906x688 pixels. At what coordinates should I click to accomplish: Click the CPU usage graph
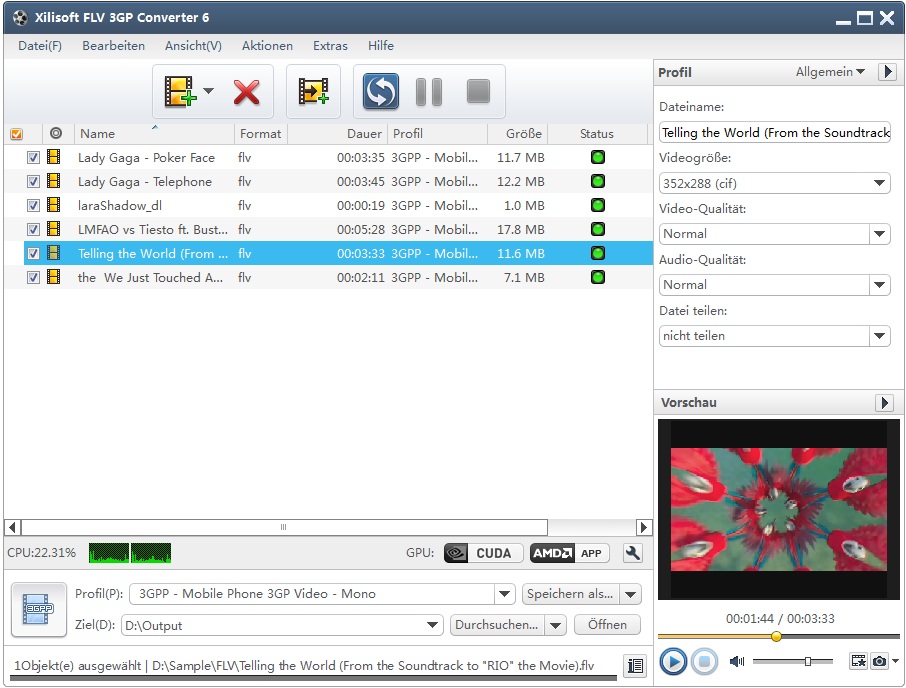(130, 553)
